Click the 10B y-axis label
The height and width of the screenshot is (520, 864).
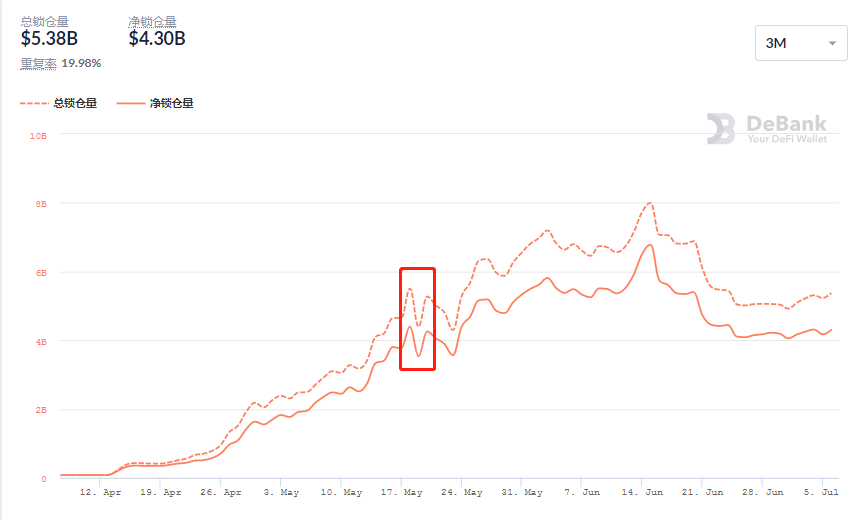38,136
